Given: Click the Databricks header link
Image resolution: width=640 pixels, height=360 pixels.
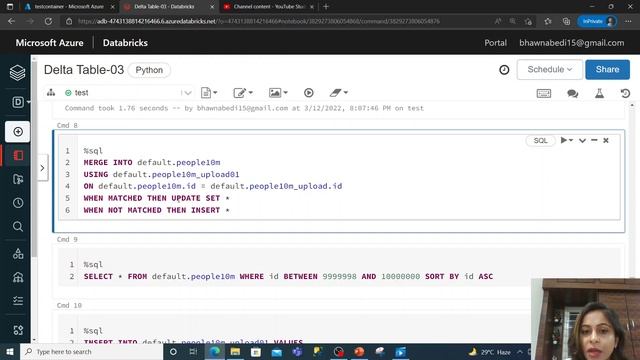Looking at the screenshot, I should coord(125,43).
